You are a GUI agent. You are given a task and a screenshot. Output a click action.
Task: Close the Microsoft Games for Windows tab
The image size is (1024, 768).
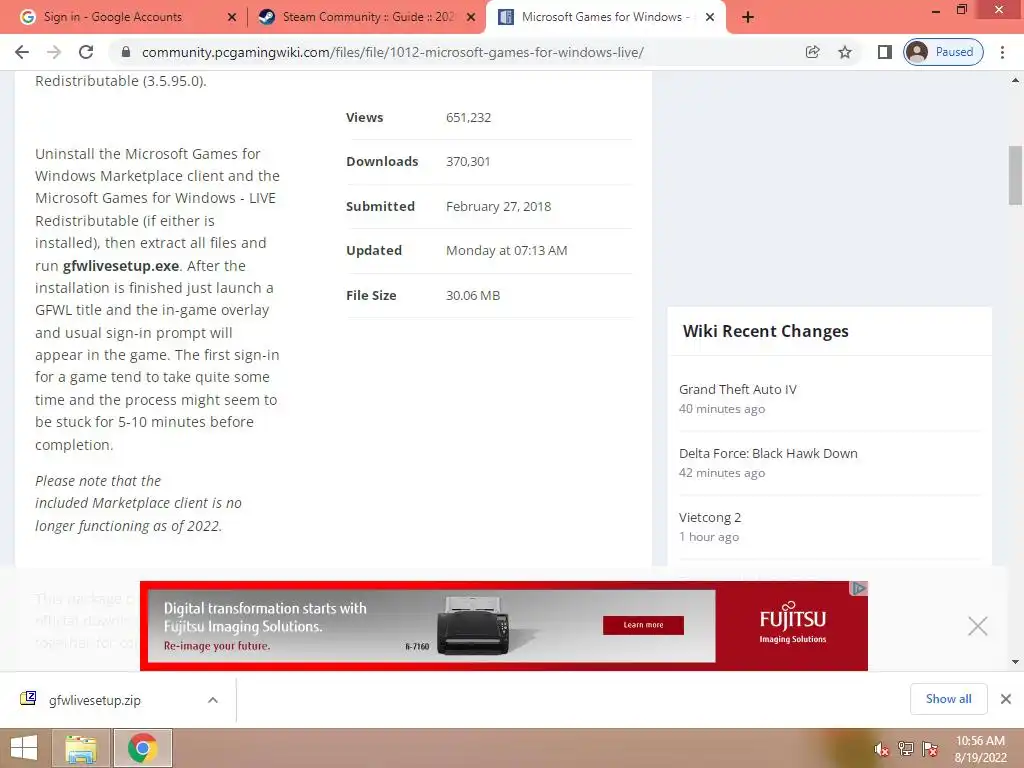pos(710,17)
